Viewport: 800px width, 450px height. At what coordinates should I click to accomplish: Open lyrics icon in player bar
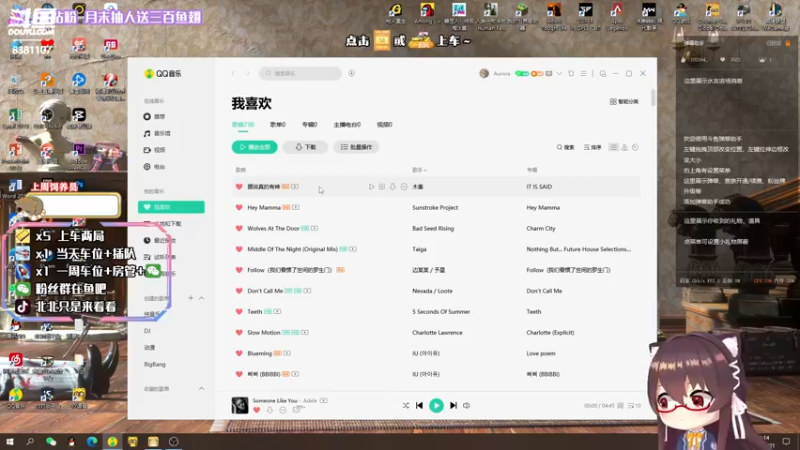(x=620, y=406)
